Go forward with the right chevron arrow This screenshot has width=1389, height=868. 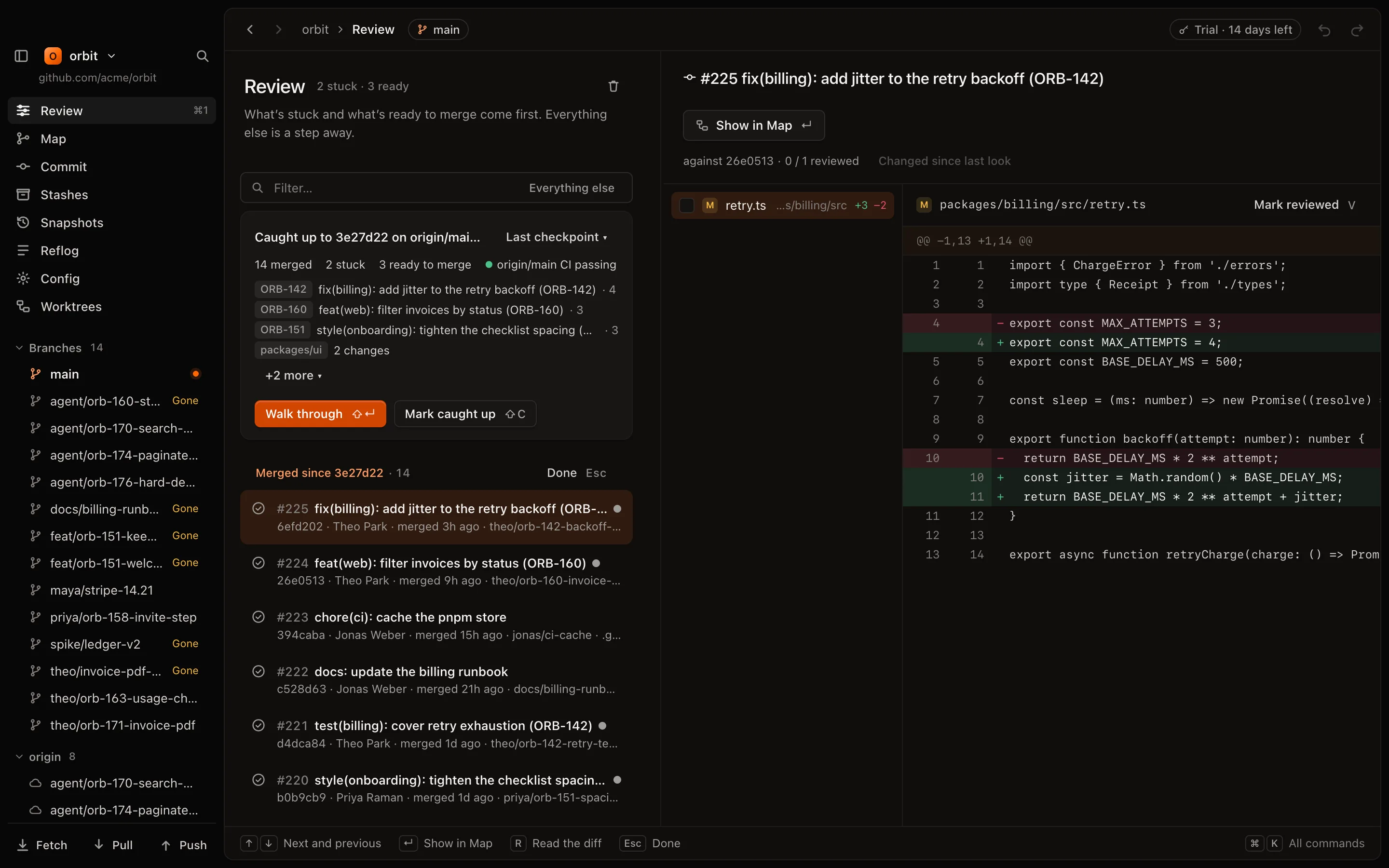pos(278,29)
